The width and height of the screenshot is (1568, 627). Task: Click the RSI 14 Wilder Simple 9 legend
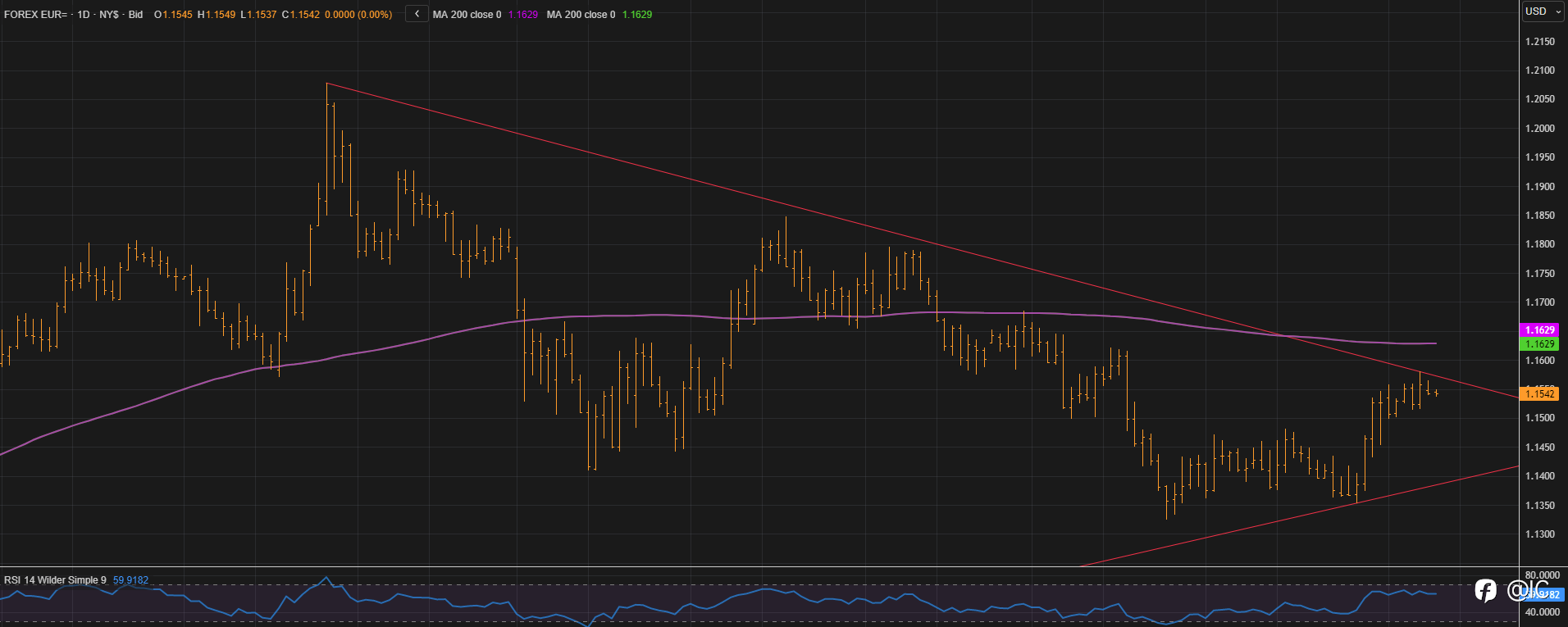point(55,580)
